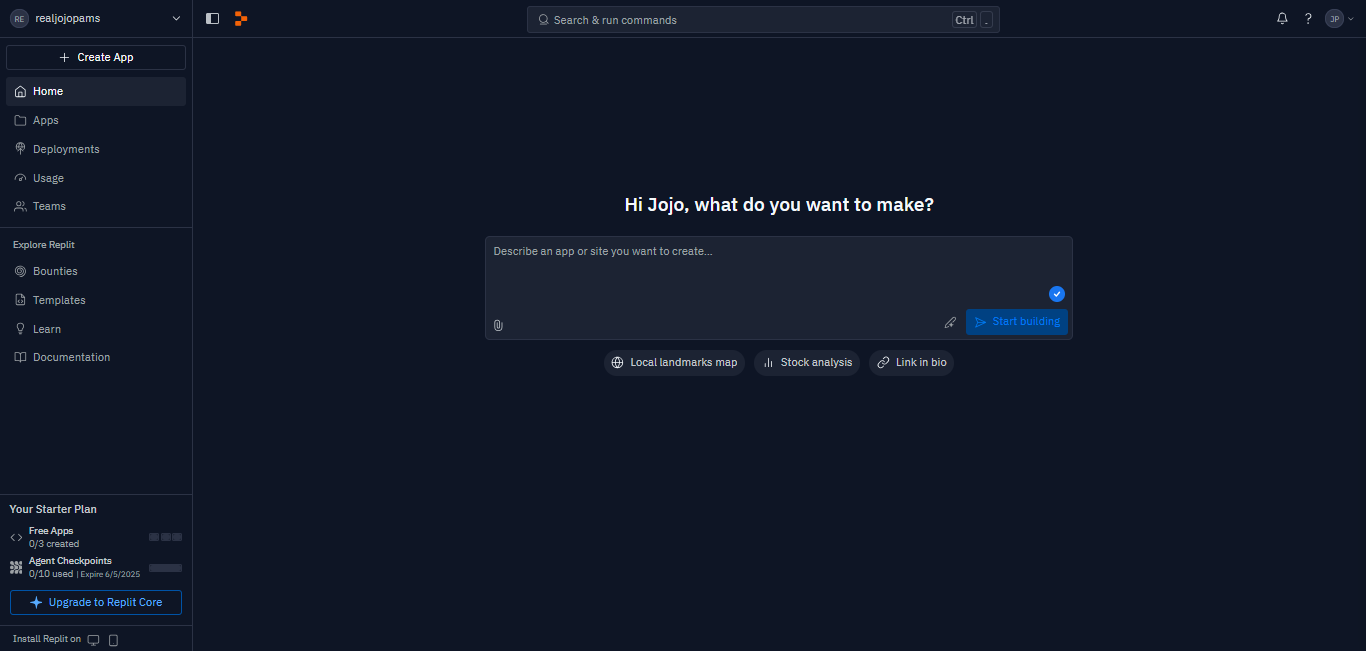Install Replit on mobile icon
1366x651 pixels.
point(113,640)
